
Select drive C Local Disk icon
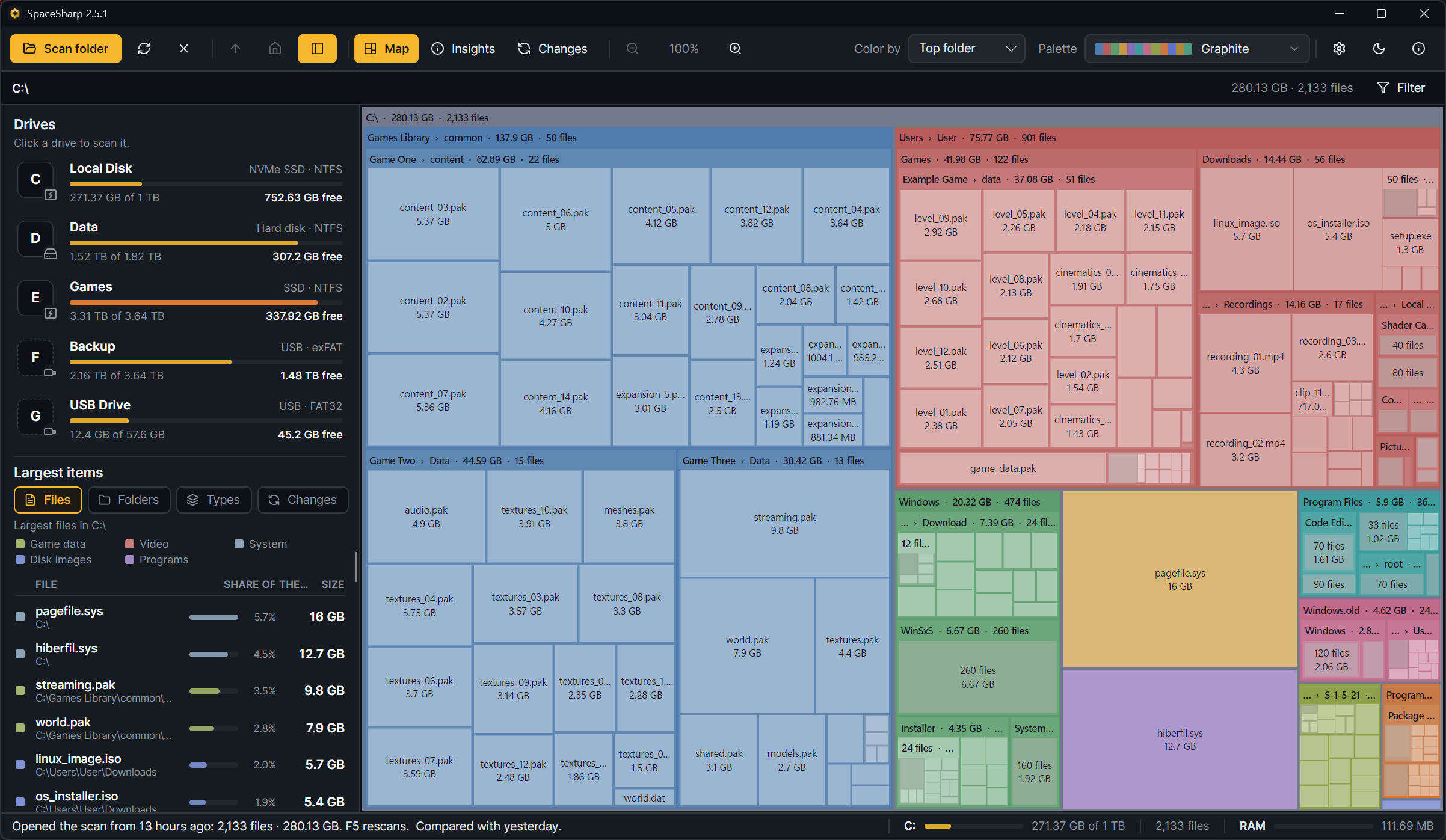click(36, 179)
